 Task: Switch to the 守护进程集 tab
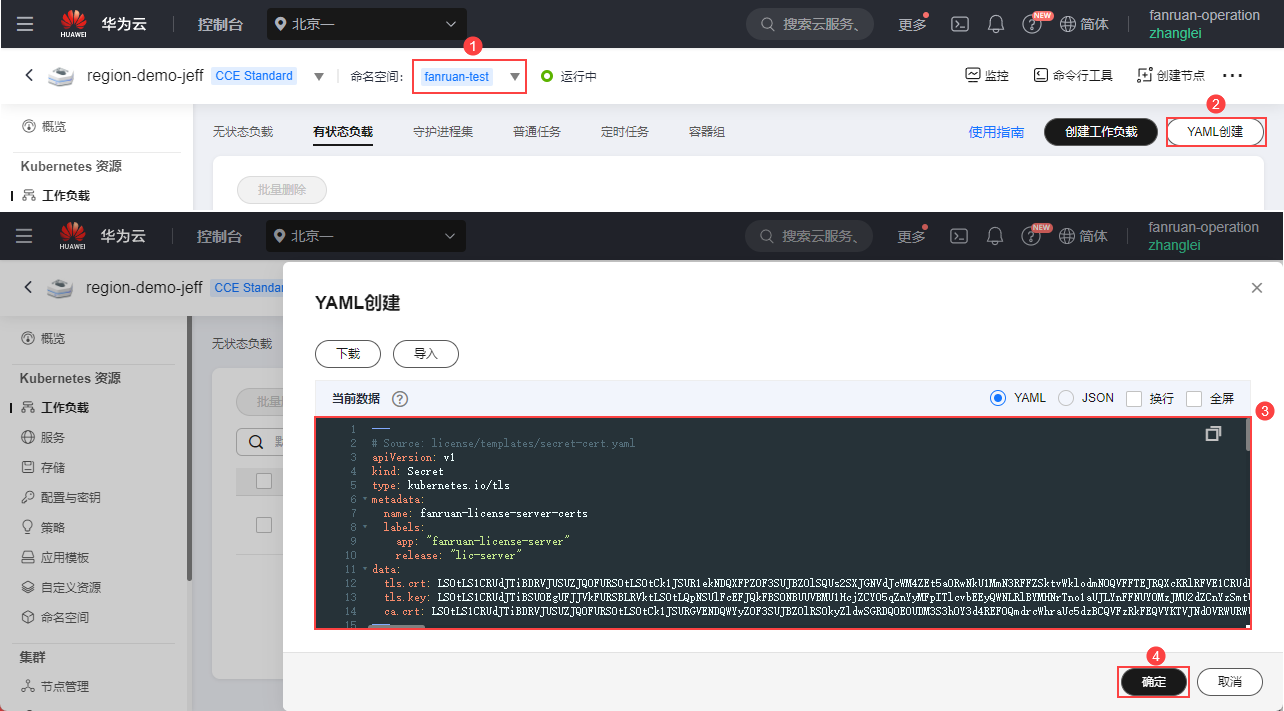(x=443, y=132)
